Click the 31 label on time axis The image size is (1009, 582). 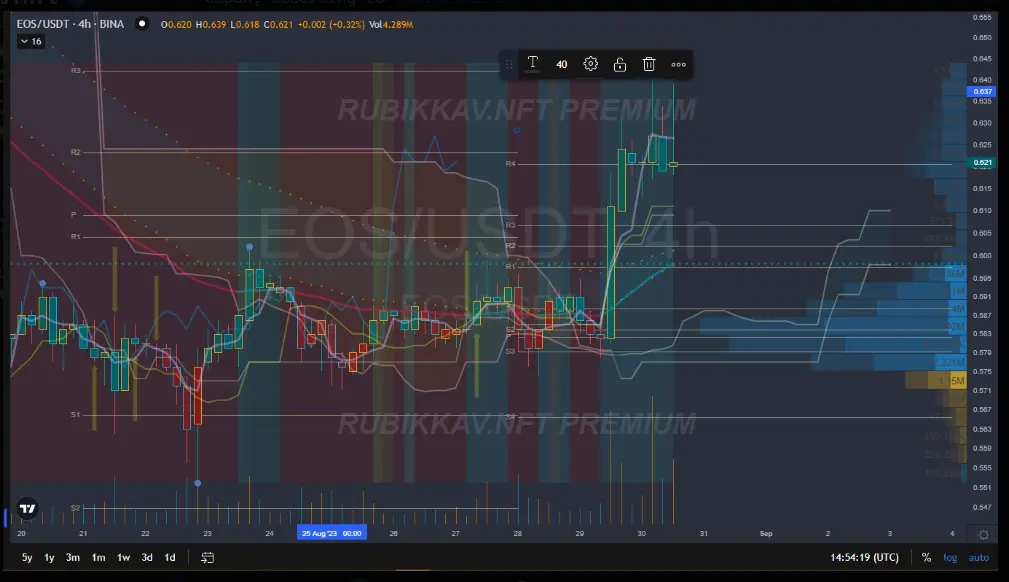coord(703,534)
